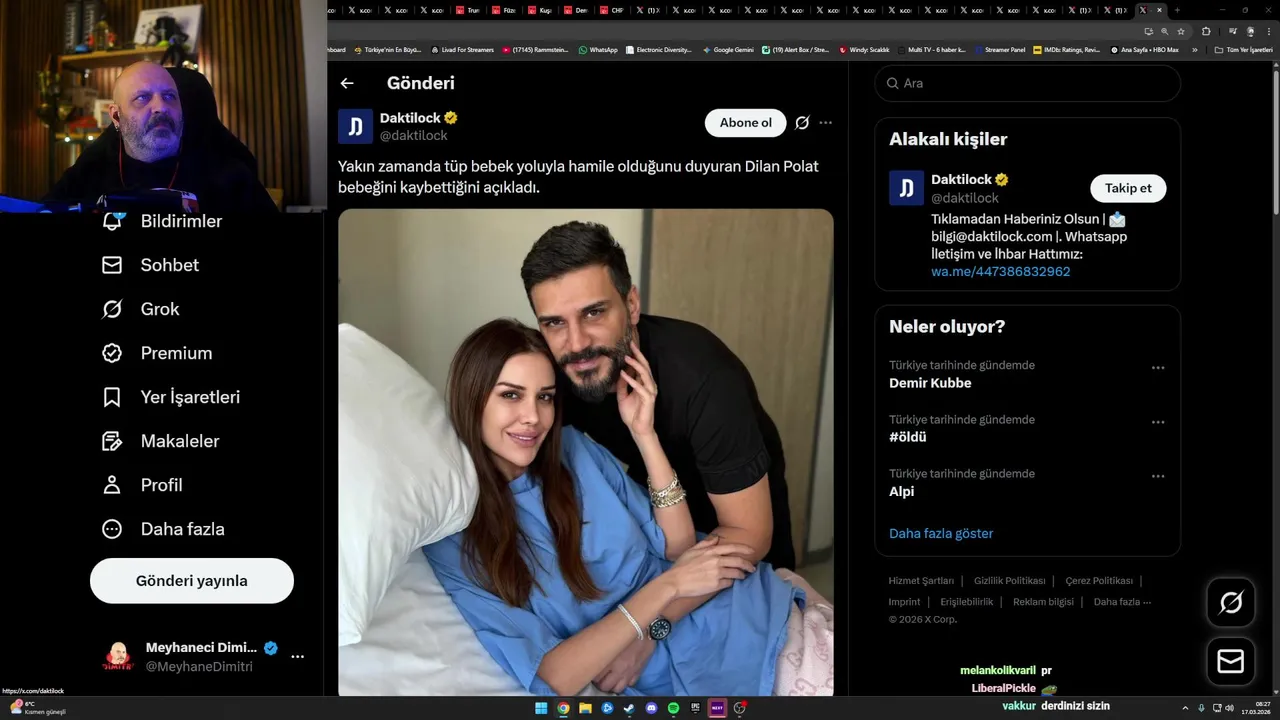The image size is (1280, 720).
Task: Open Google Gemini bookmark
Action: [728, 49]
